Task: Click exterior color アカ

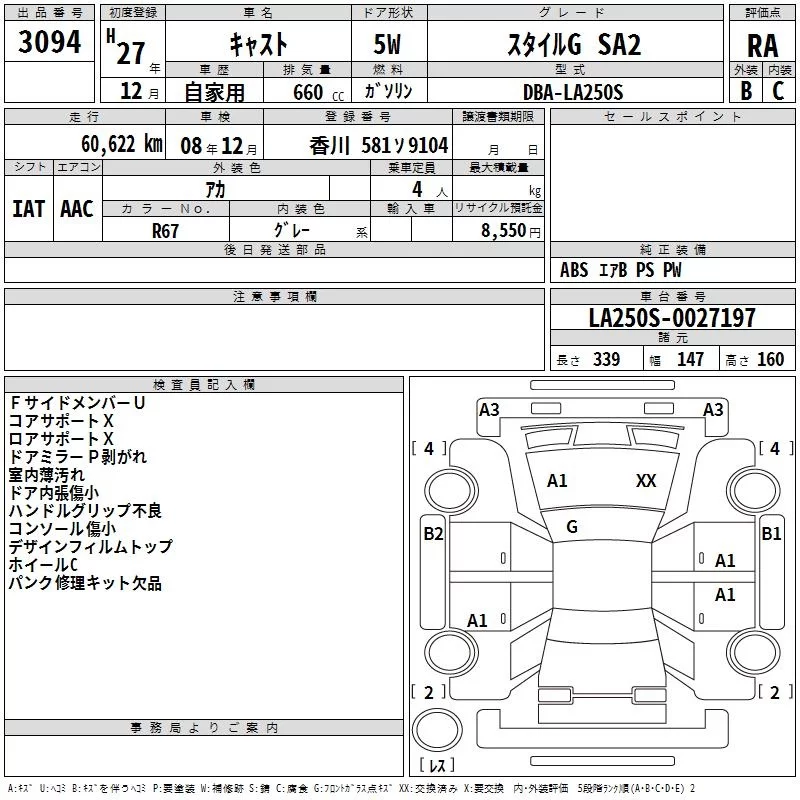Action: 215,190
